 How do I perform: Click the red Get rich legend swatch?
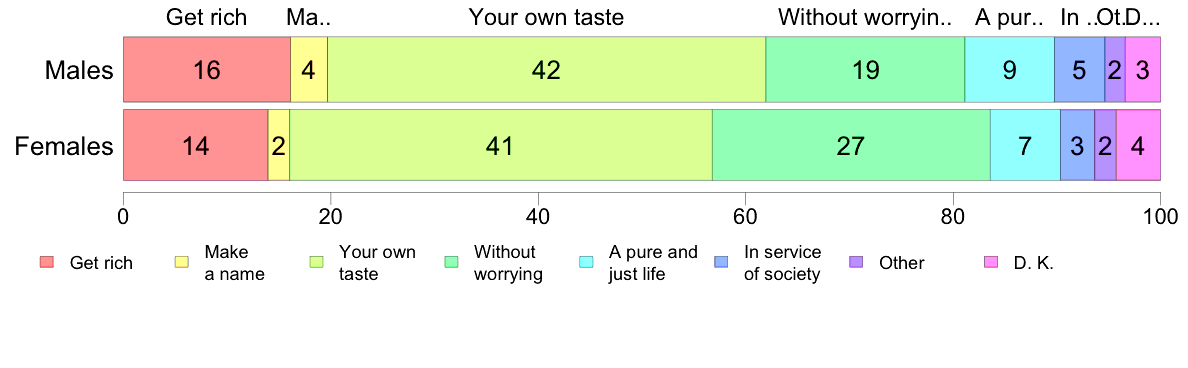point(46,263)
